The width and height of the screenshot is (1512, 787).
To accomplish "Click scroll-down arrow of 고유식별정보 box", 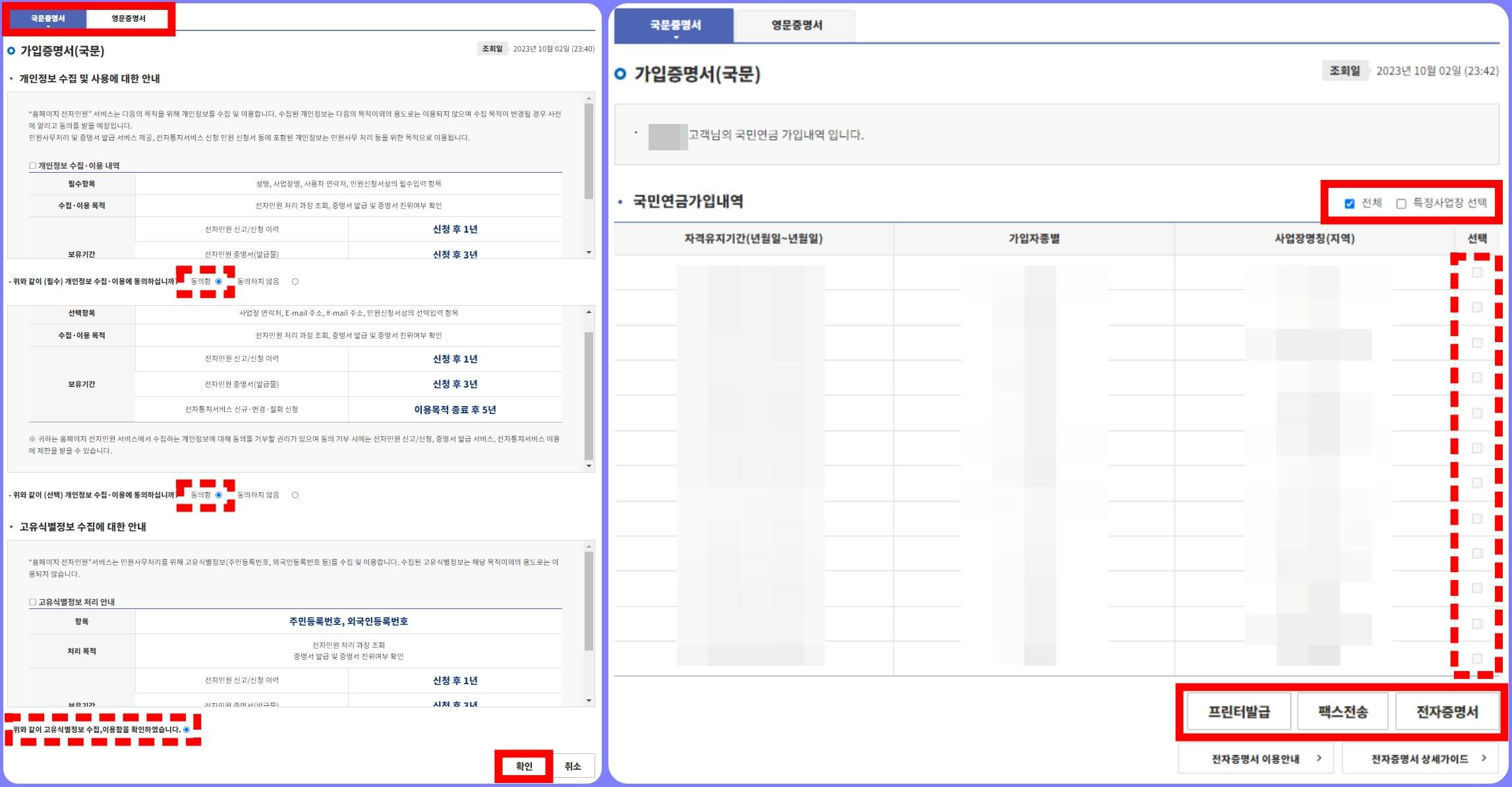I will pyautogui.click(x=589, y=701).
